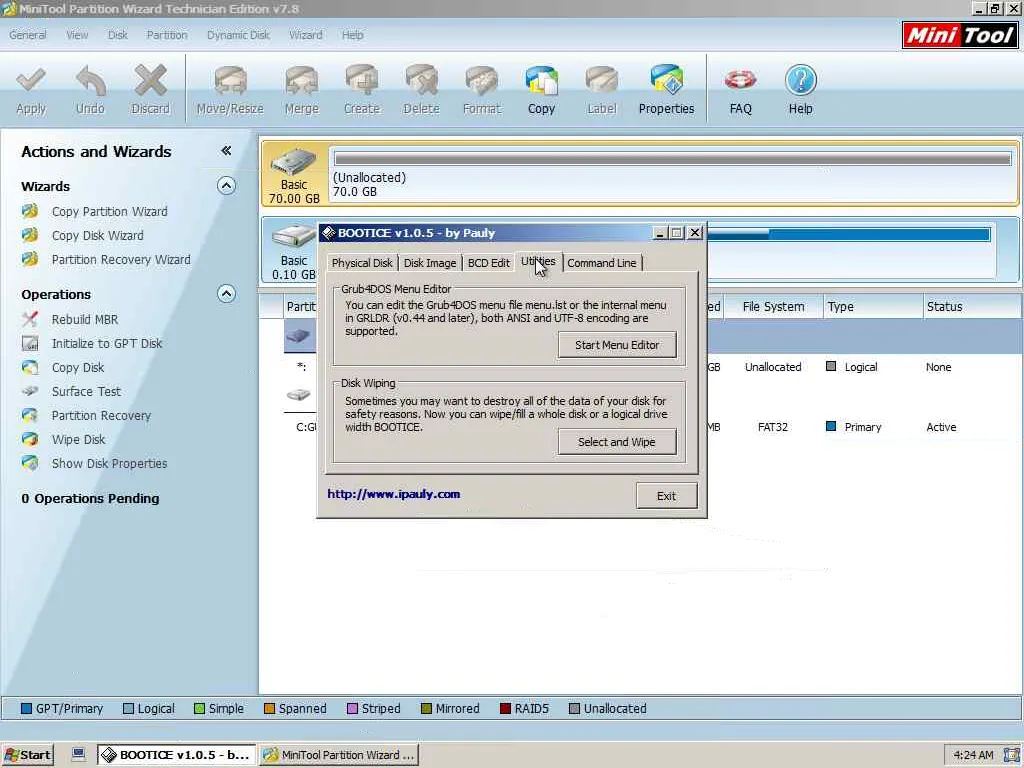Select the Merge partition tool
Screen dimensions: 1024x768
302,91
